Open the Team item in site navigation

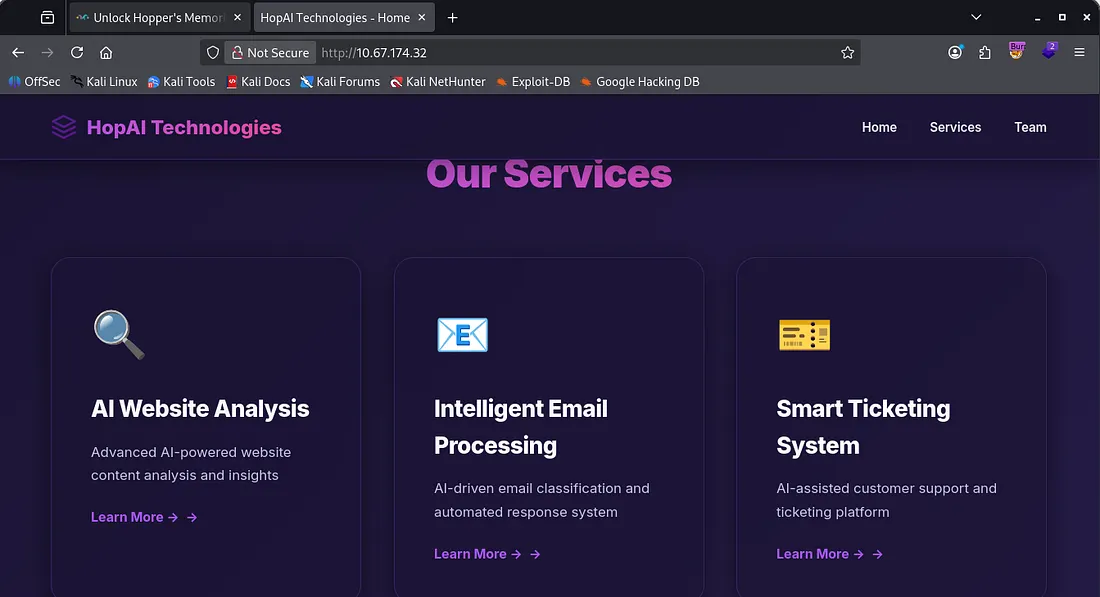[x=1030, y=127]
